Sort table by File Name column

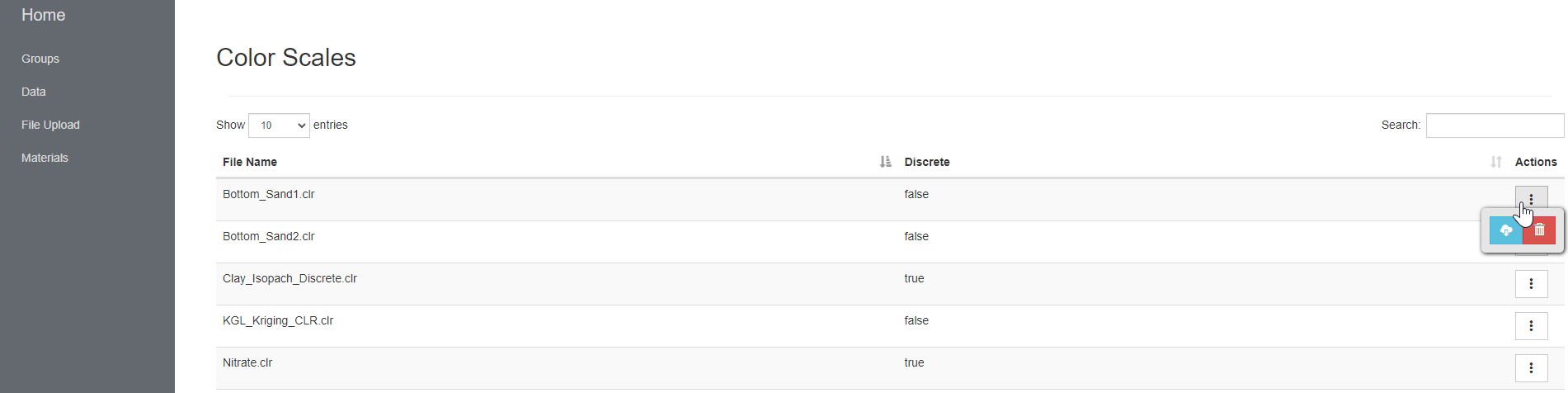(885, 162)
